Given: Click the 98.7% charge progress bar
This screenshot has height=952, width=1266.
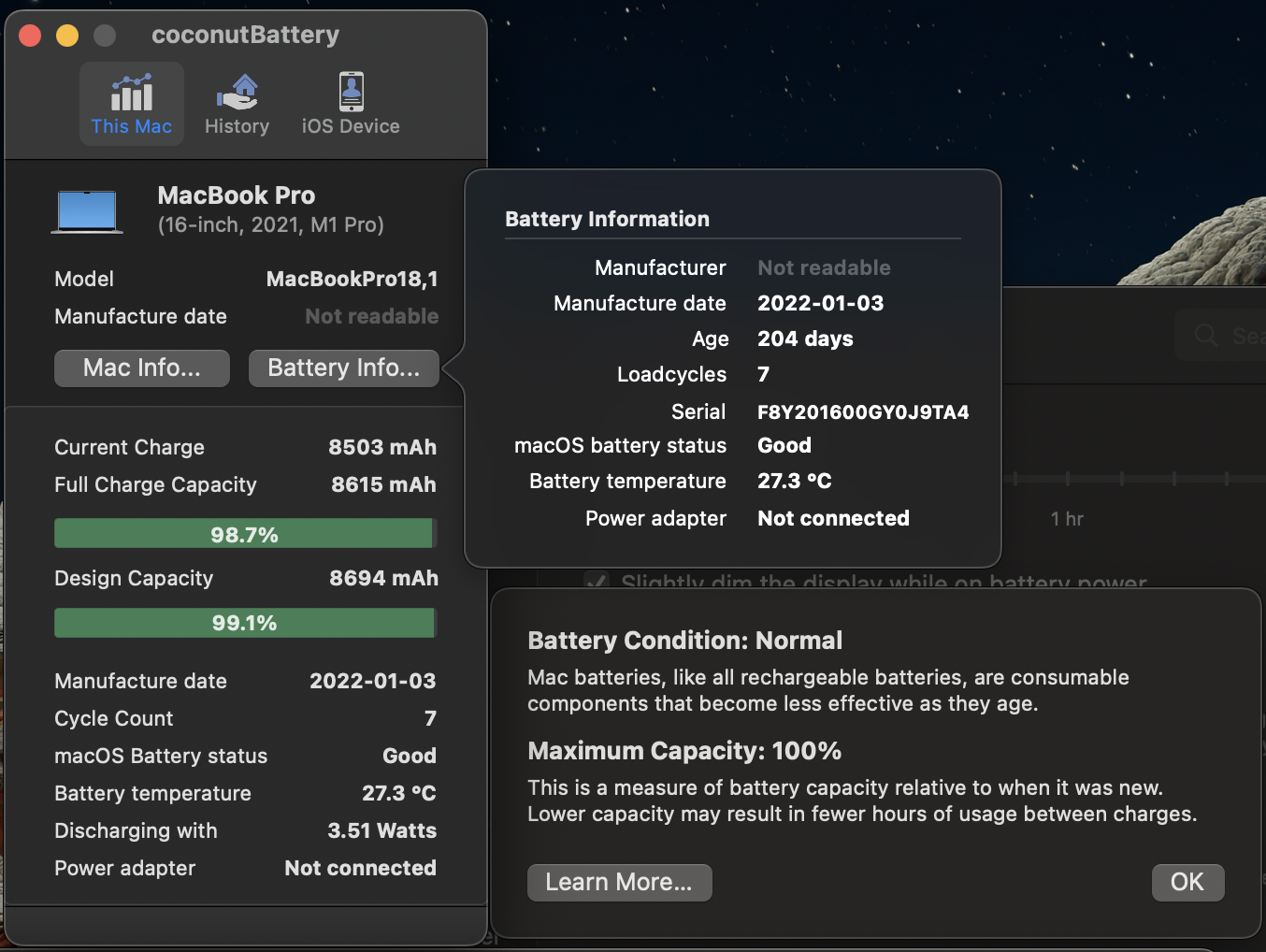Looking at the screenshot, I should click(245, 533).
